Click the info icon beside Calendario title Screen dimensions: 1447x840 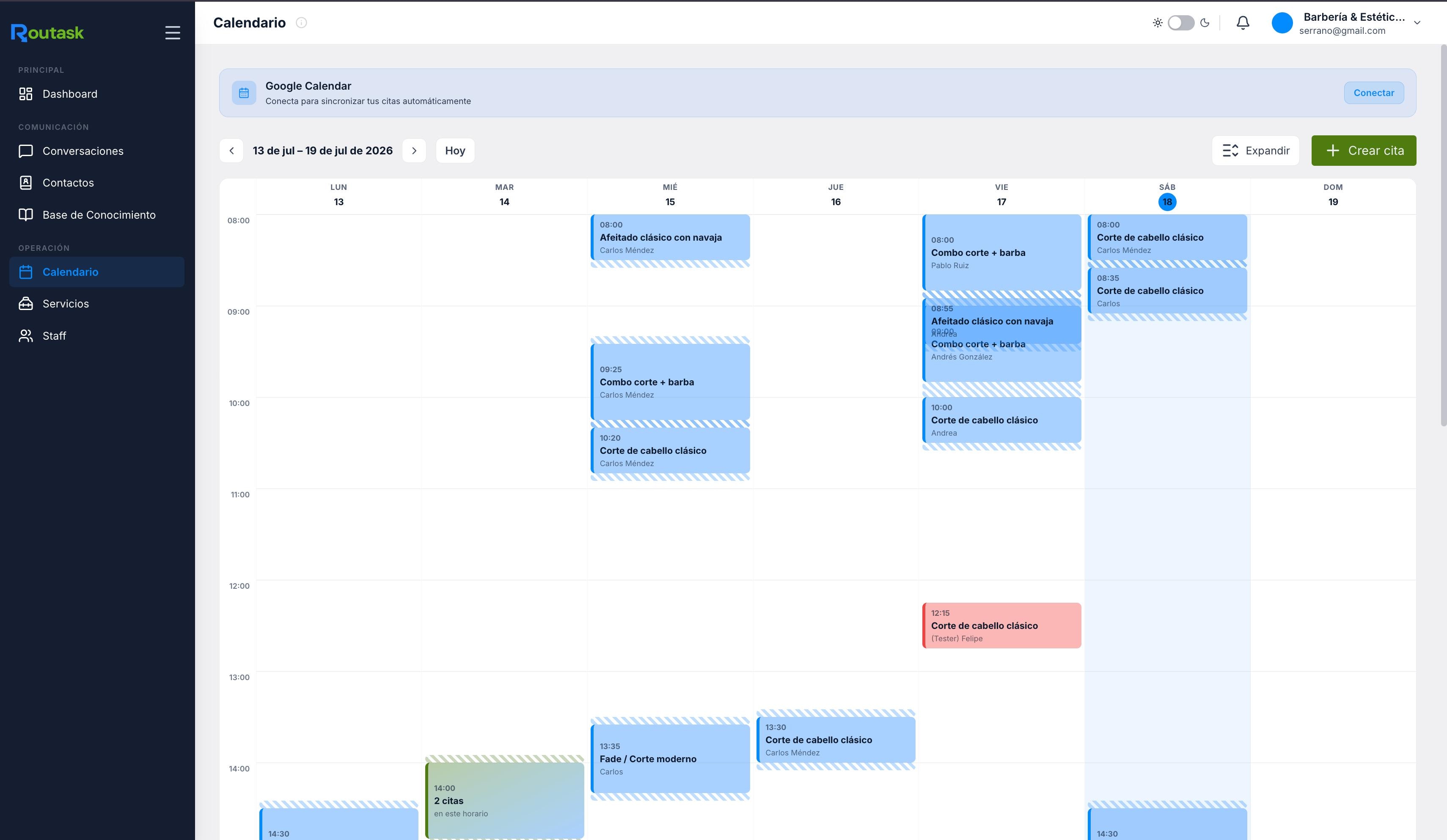[301, 23]
